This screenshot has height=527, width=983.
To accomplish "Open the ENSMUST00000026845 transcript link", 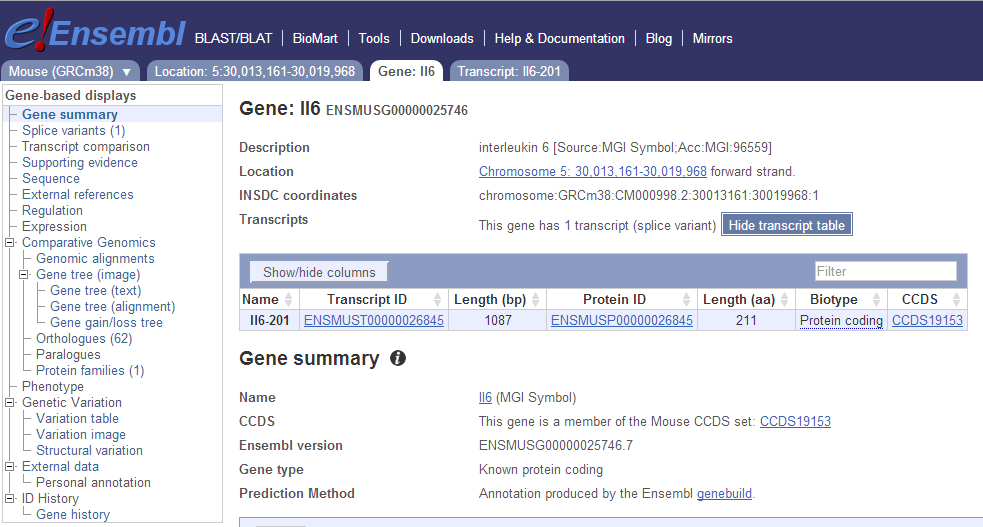I will (374, 321).
